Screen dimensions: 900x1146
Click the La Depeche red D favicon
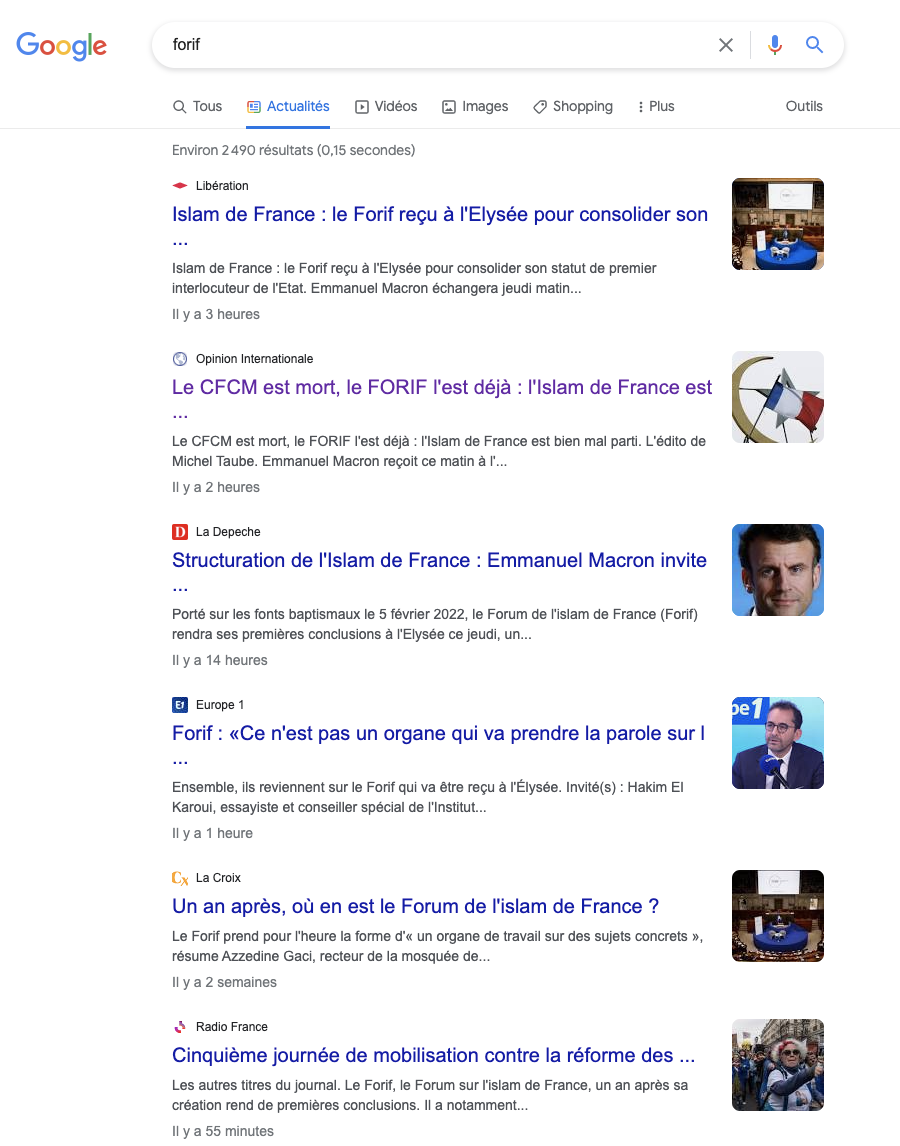[x=180, y=532]
